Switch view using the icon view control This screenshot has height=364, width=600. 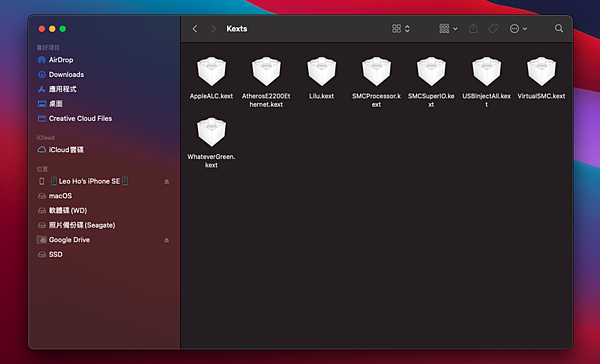[401, 29]
